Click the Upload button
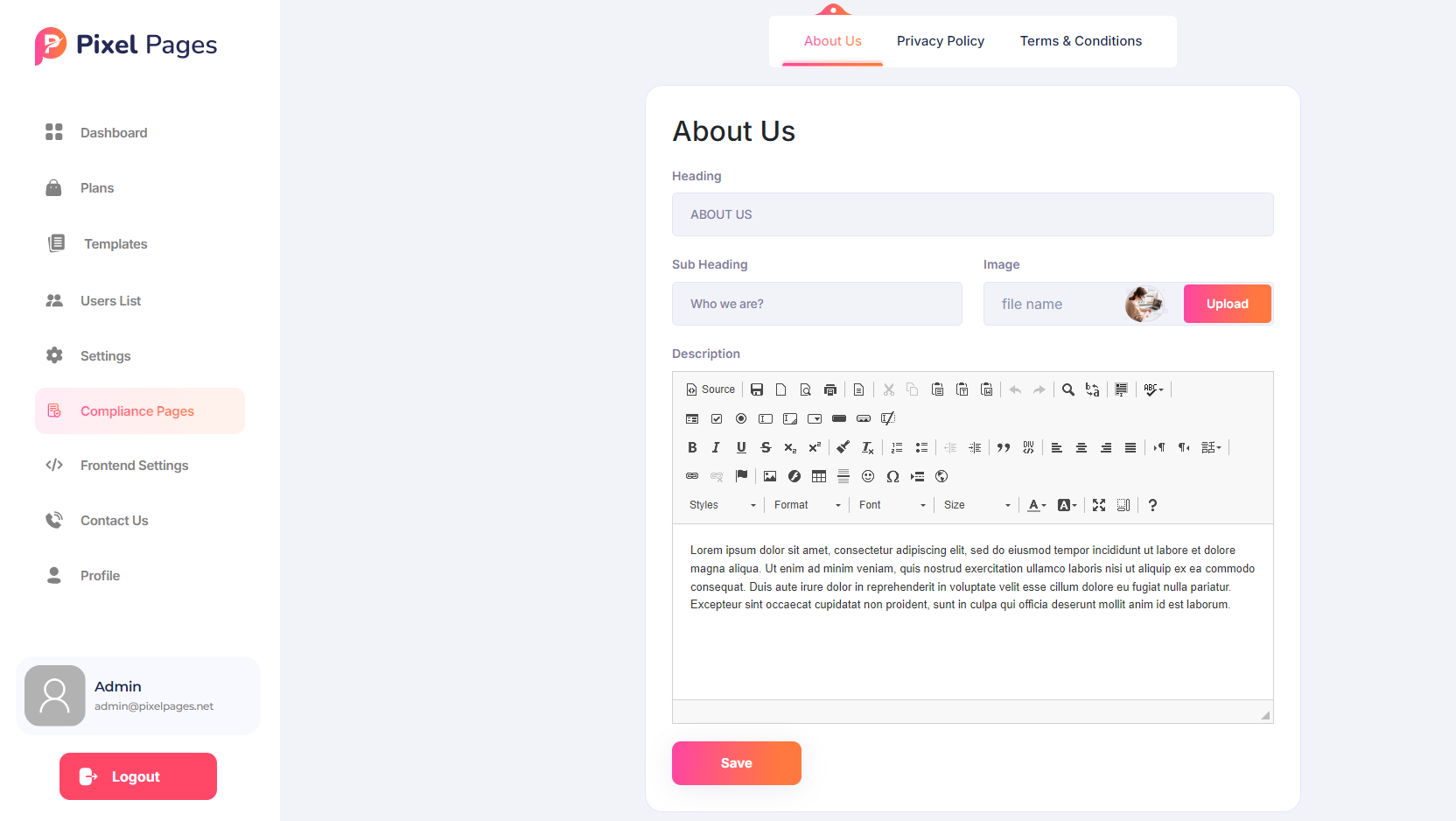Viewport: 1456px width, 821px height. click(1228, 304)
